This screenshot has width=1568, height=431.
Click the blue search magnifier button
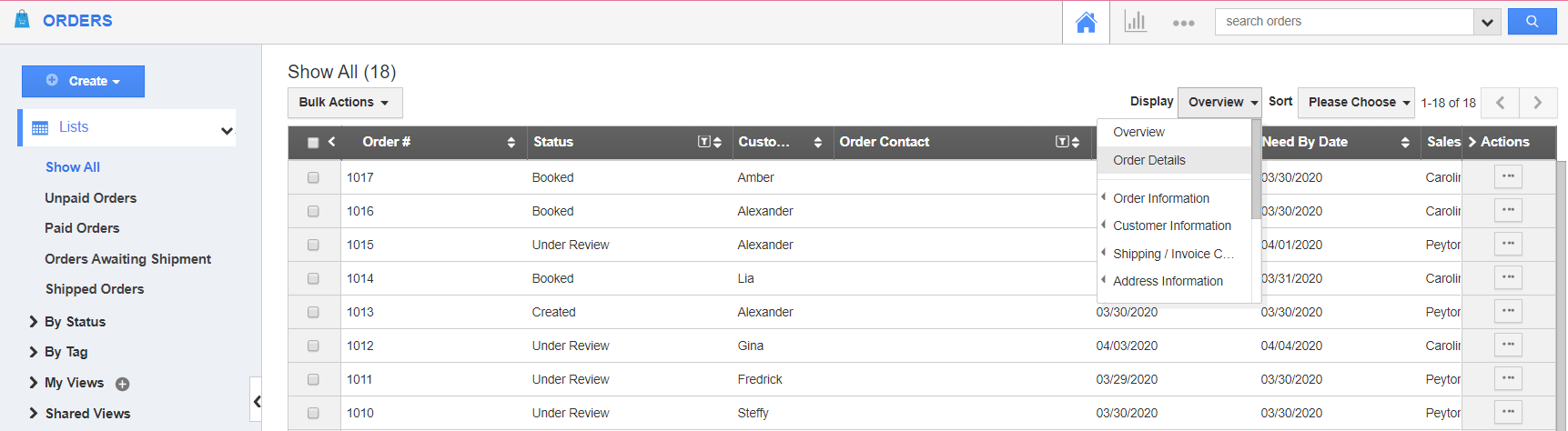[x=1532, y=22]
